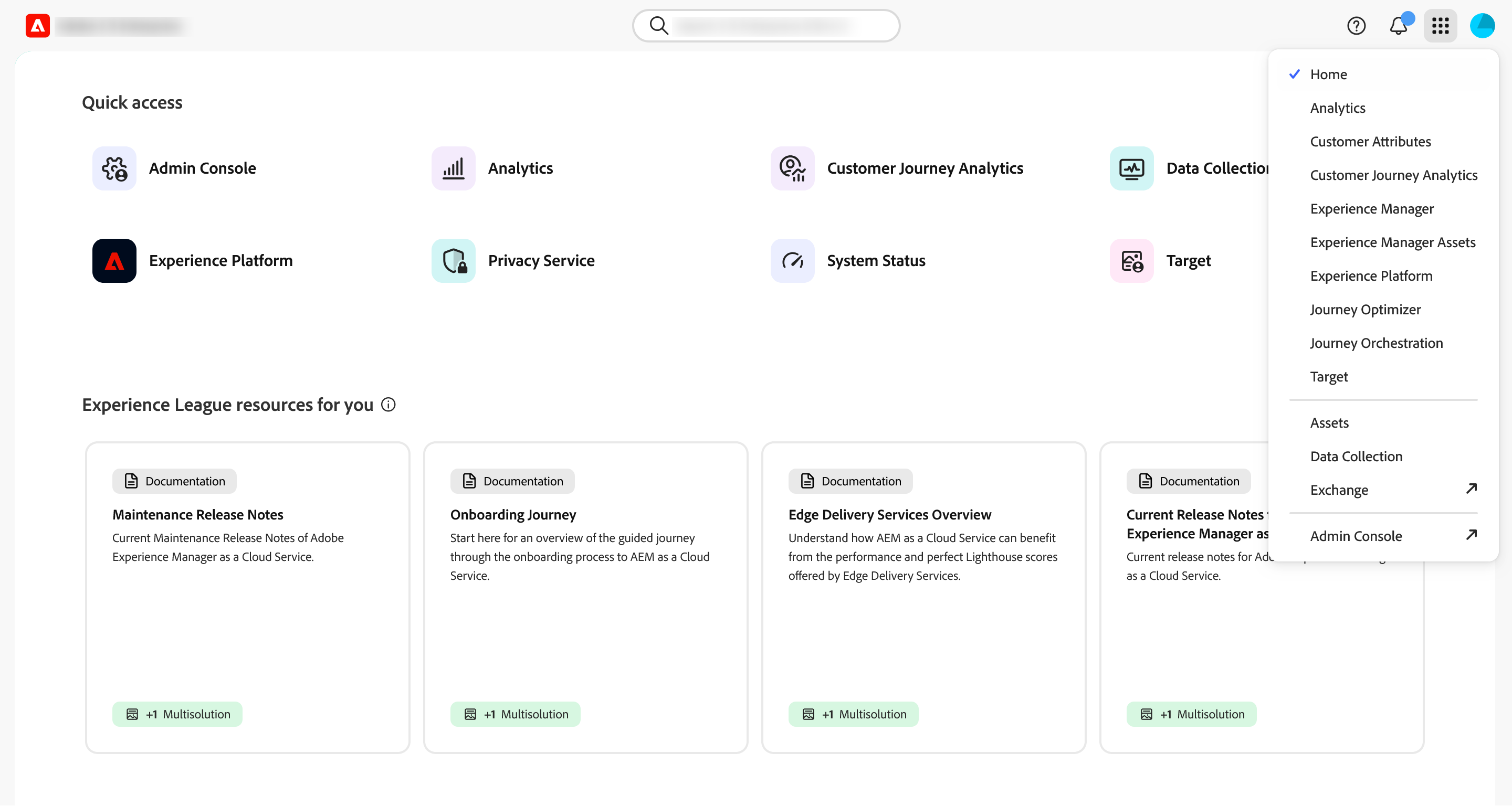Screen dimensions: 1512x806
Task: Click 'Experience League resources for you' heading
Action: pos(228,405)
